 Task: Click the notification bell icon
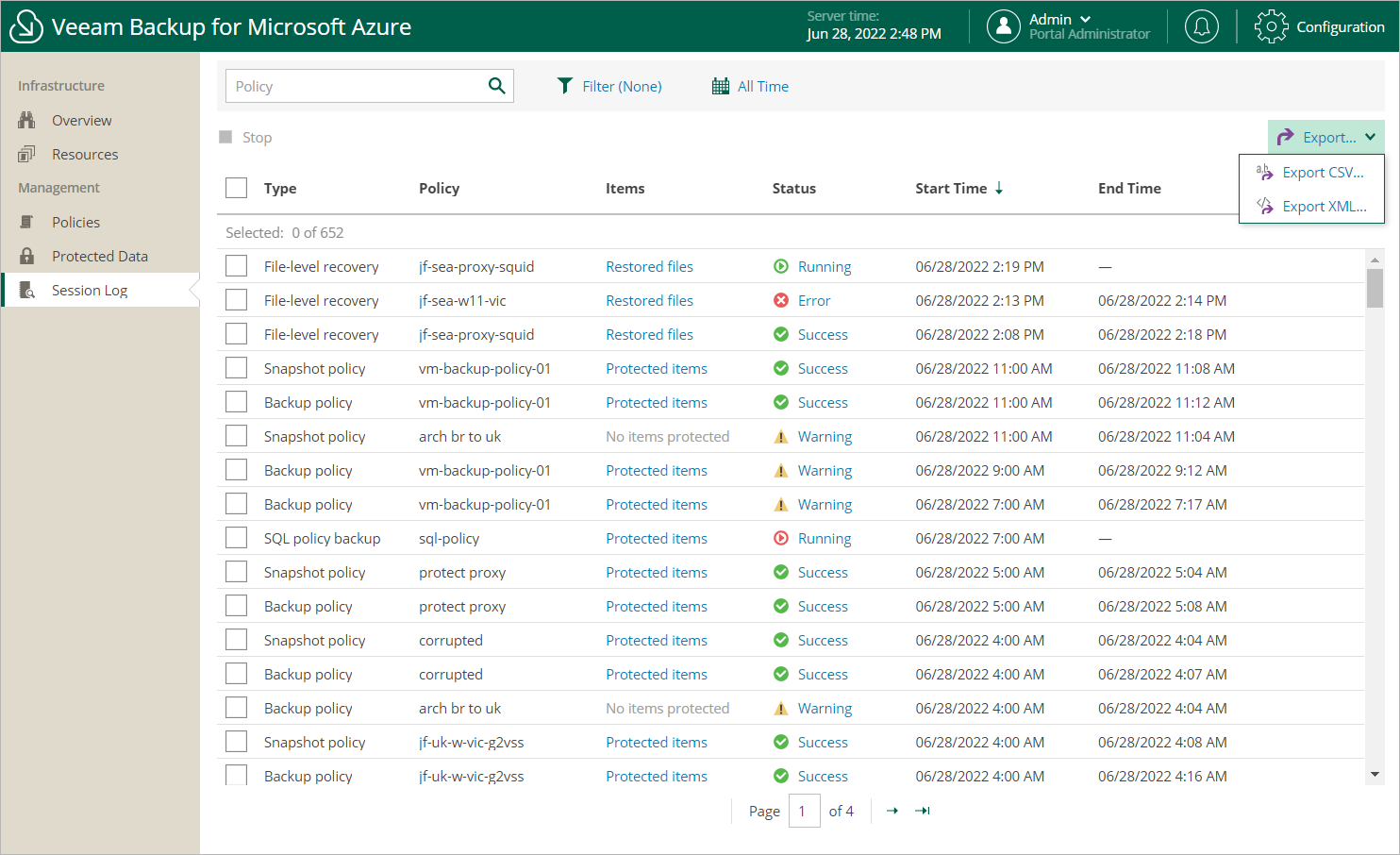click(x=1201, y=26)
